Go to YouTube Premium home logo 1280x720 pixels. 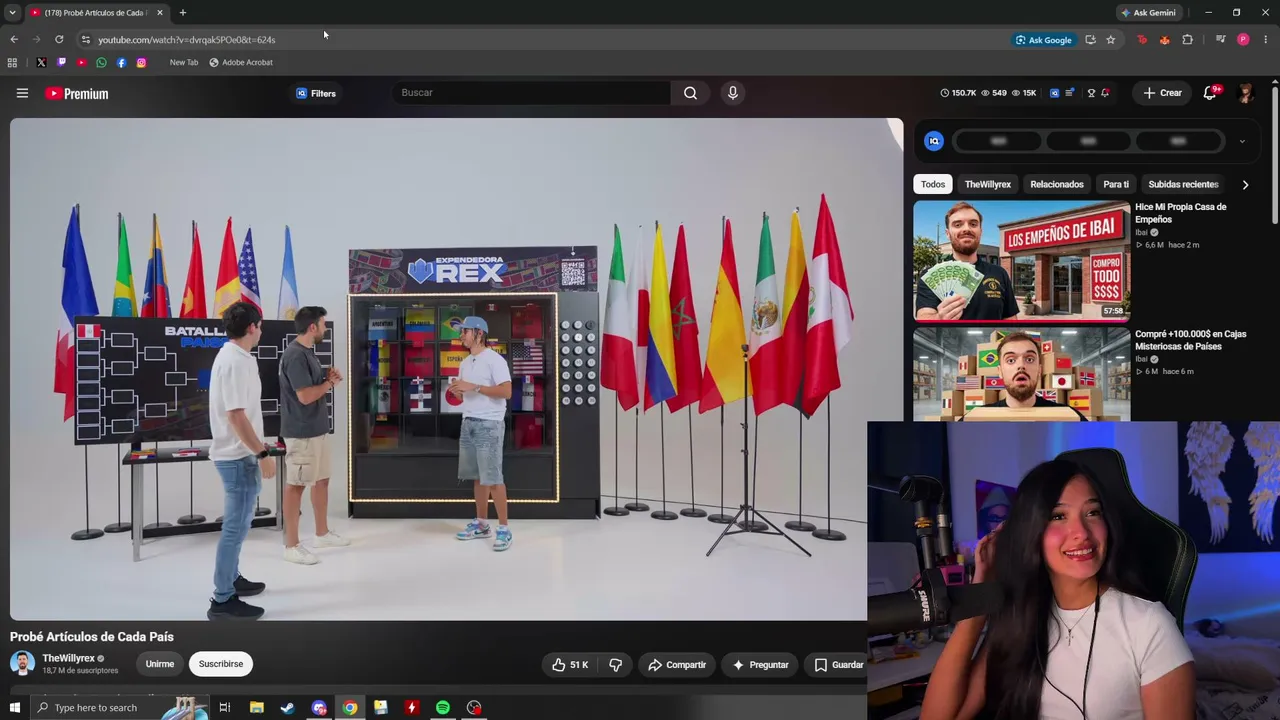[76, 93]
